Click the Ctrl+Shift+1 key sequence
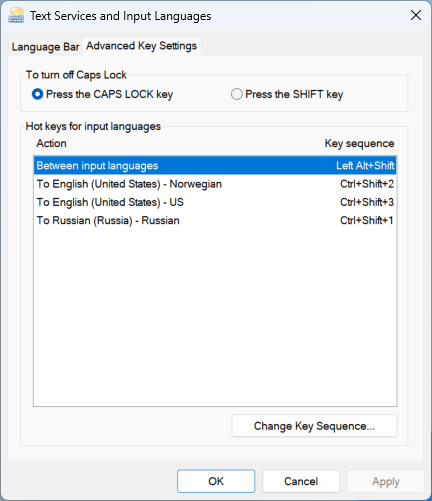This screenshot has width=432, height=501. tap(367, 221)
